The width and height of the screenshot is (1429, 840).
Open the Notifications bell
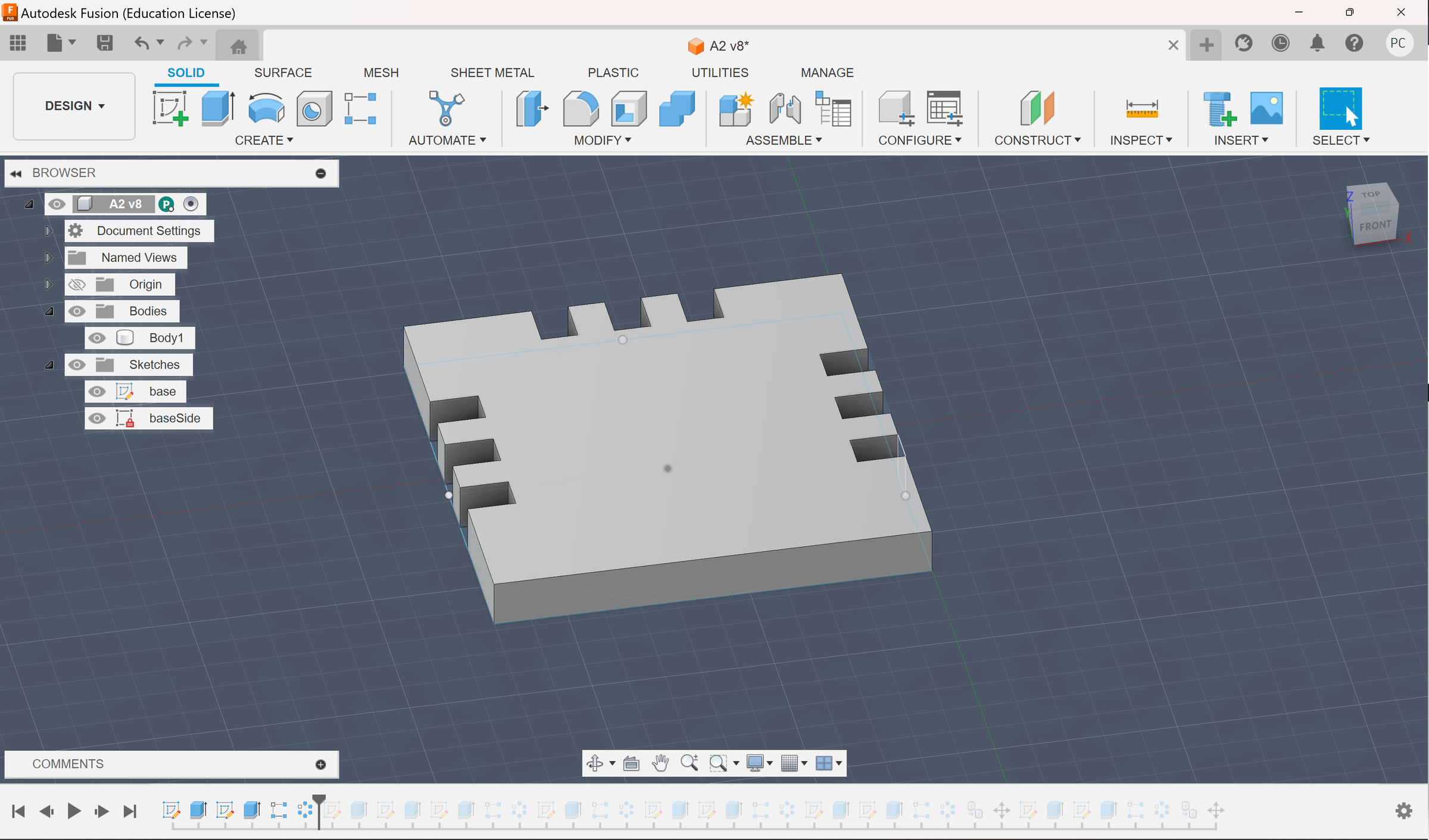1317,43
